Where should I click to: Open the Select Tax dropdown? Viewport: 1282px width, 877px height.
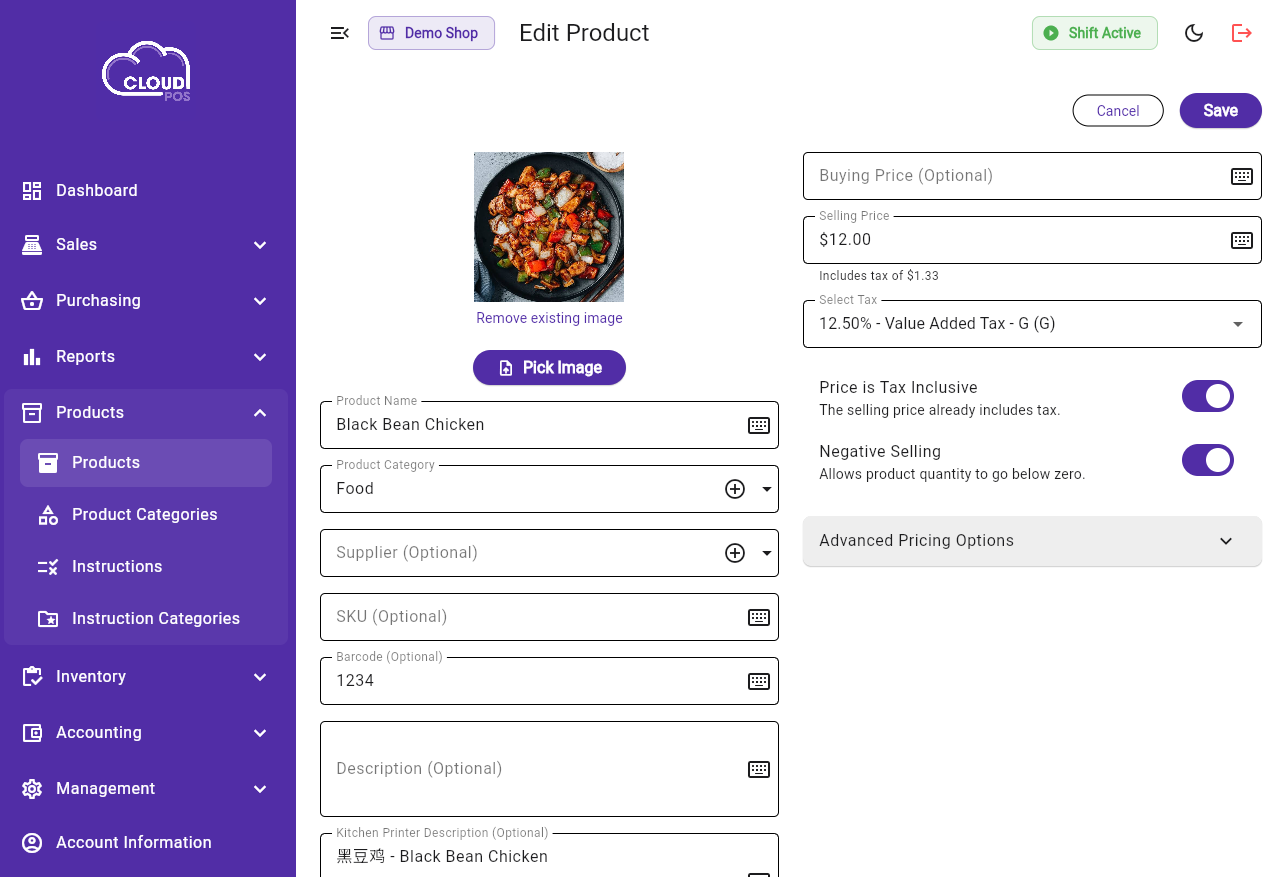1031,324
